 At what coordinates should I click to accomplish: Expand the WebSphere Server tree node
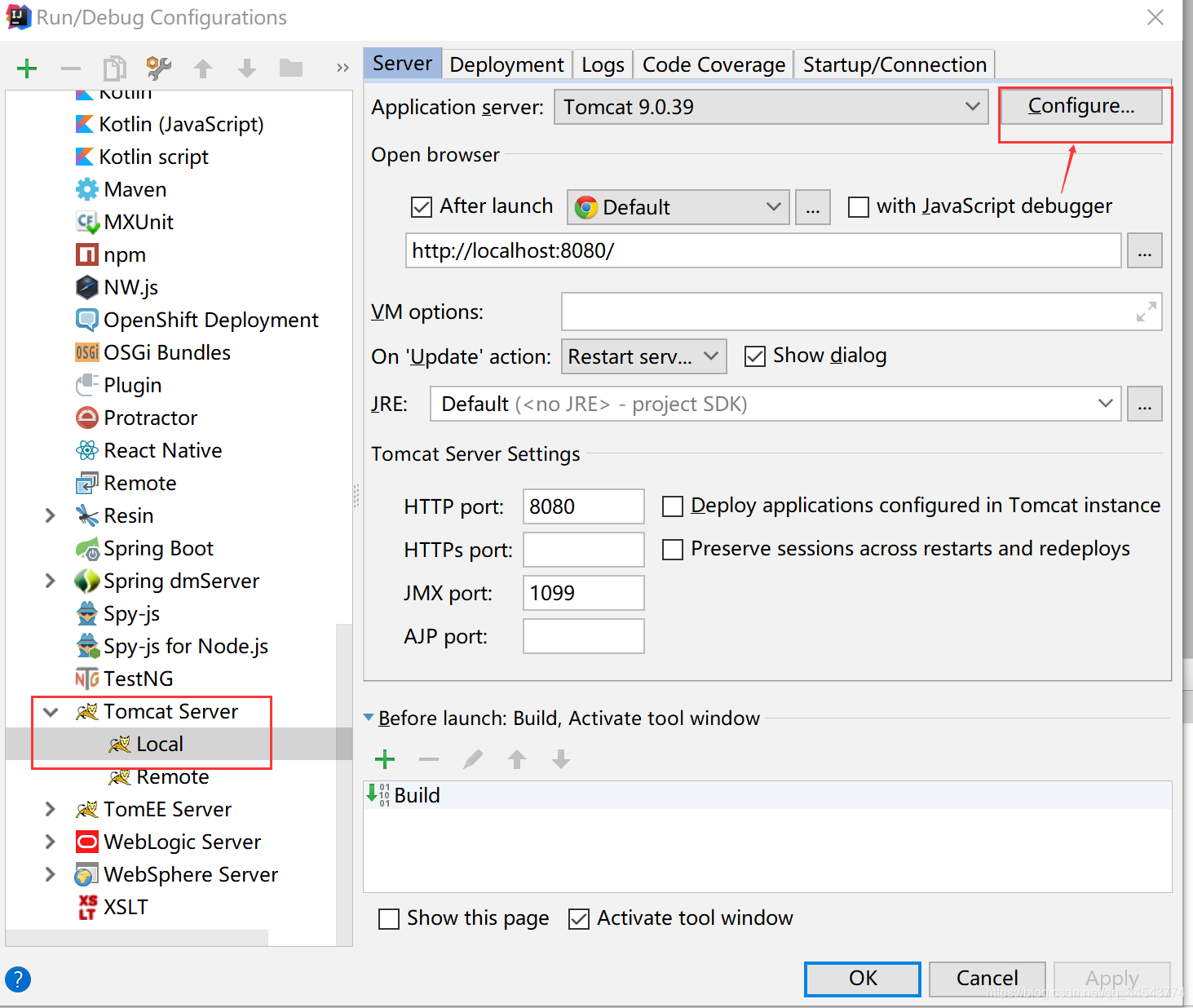coord(51,874)
